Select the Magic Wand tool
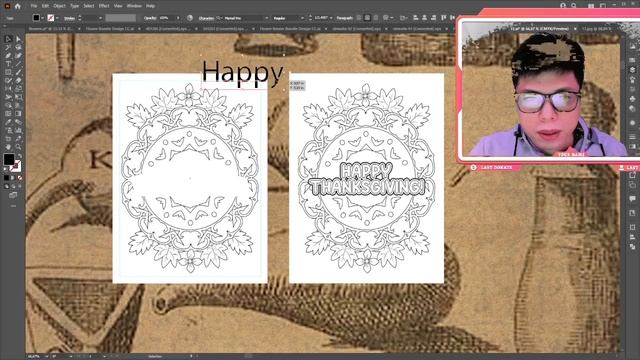The width and height of the screenshot is (640, 360). [x=8, y=47]
